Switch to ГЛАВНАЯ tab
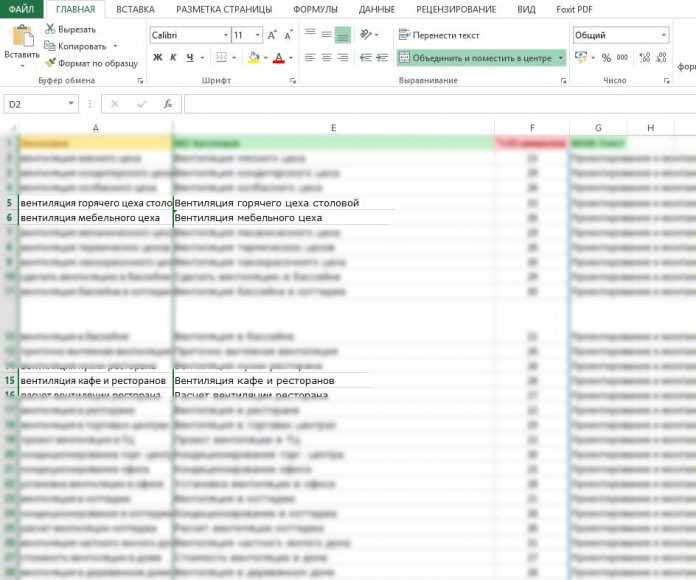696x580 pixels. tap(75, 9)
